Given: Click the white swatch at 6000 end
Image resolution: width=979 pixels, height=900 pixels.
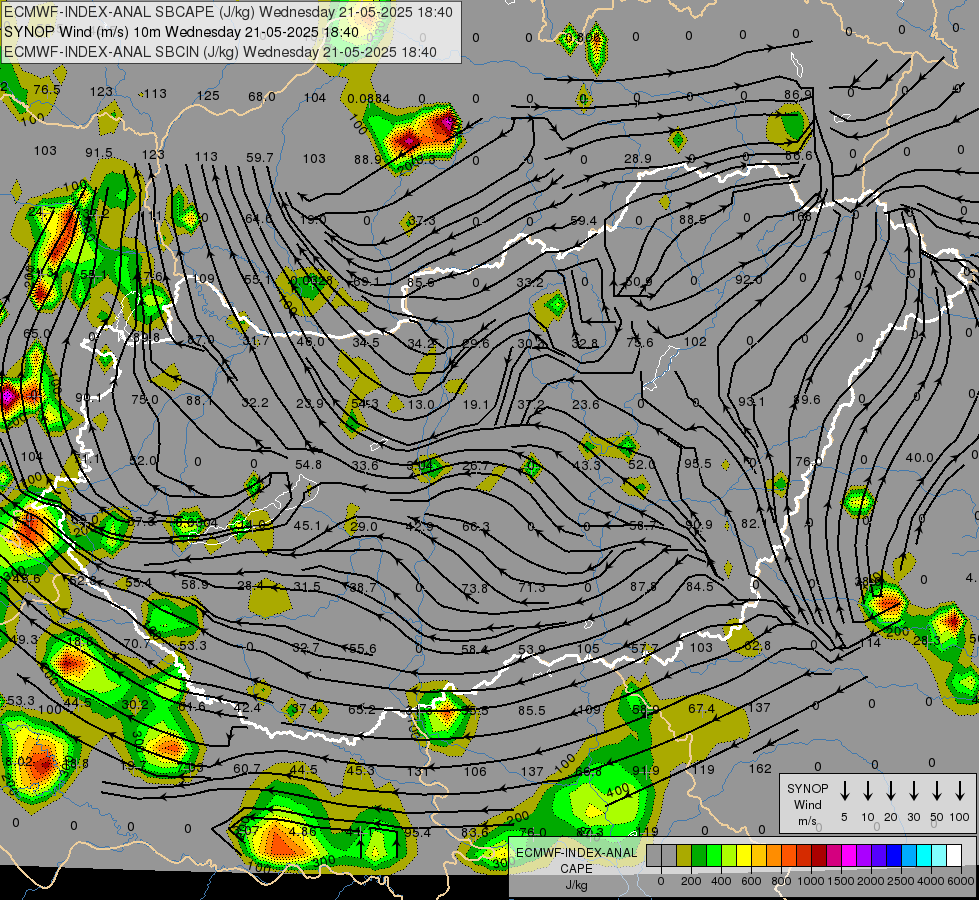Looking at the screenshot, I should pos(953,856).
